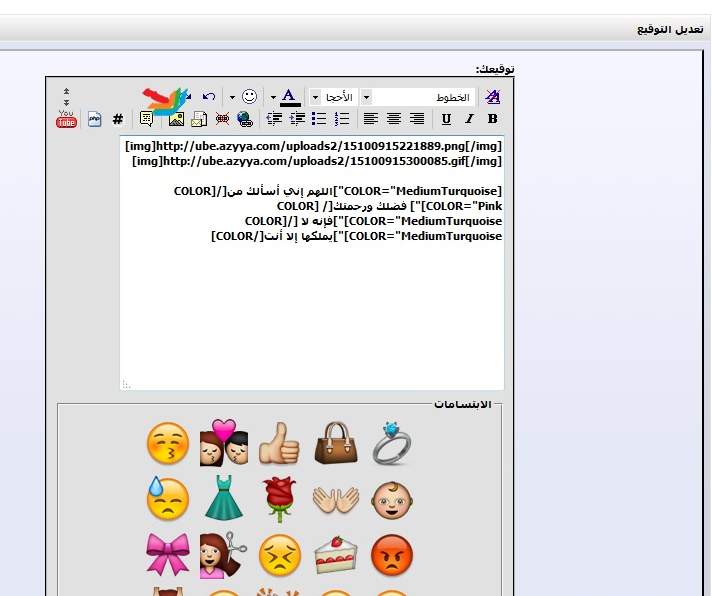The height and width of the screenshot is (596, 712).
Task: Insert the angry red face emoji
Action: [x=391, y=554]
